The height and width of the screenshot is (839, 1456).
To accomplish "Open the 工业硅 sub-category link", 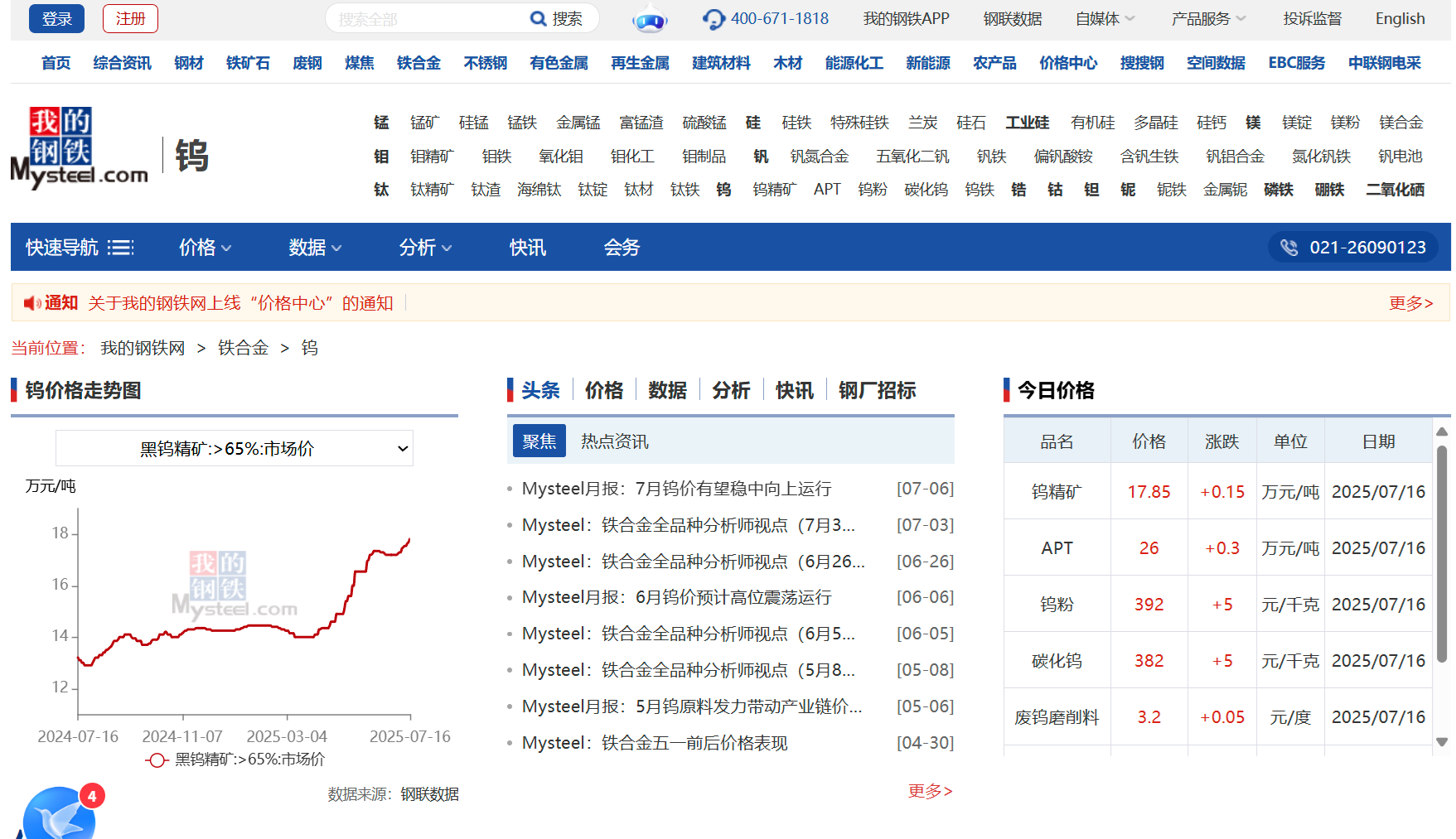I will [x=1028, y=123].
